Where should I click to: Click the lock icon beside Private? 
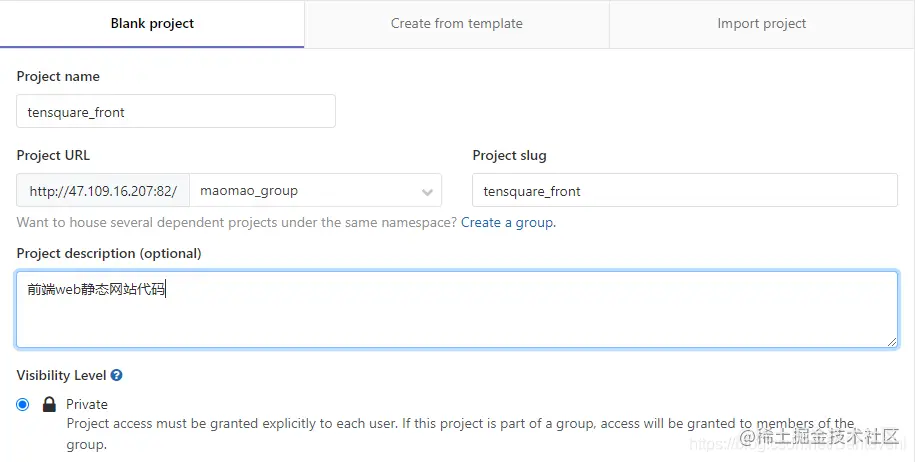[49, 405]
